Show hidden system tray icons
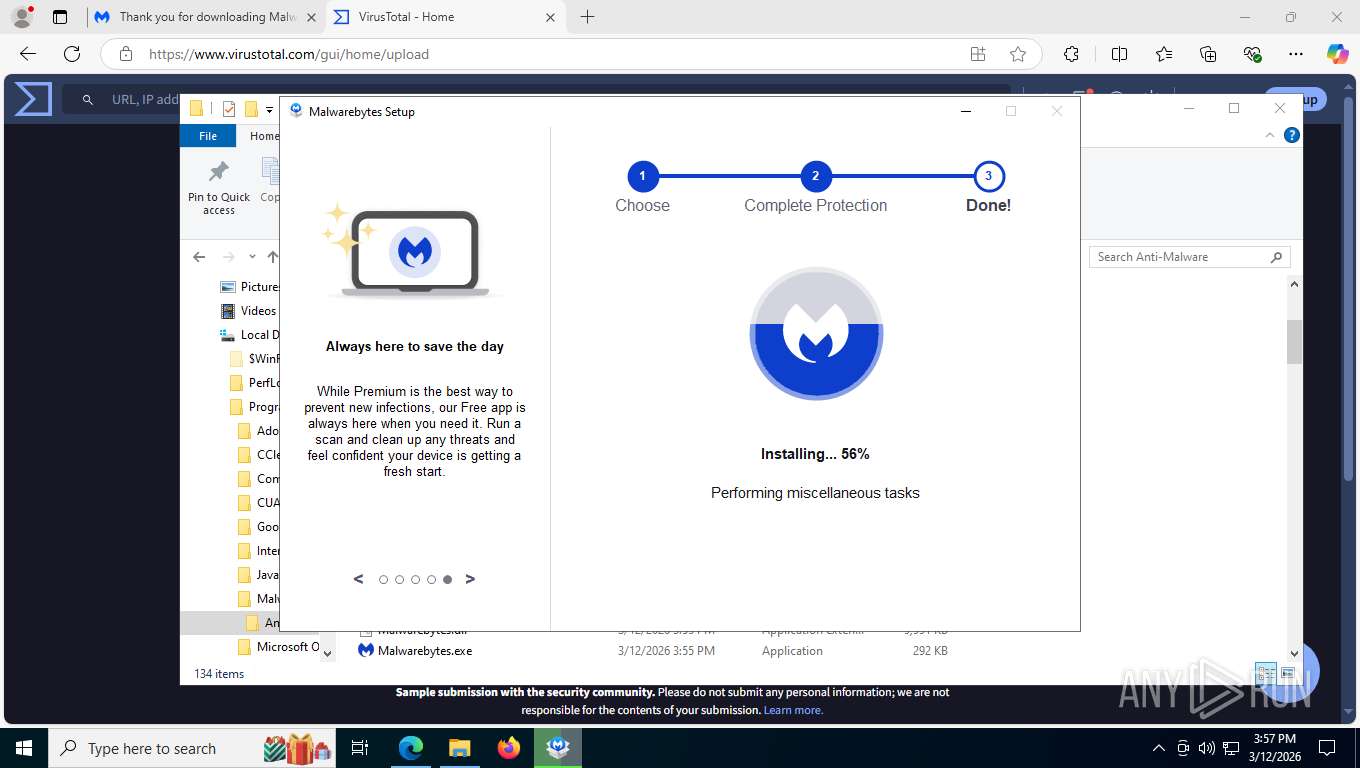Image resolution: width=1360 pixels, height=768 pixels. tap(1159, 748)
